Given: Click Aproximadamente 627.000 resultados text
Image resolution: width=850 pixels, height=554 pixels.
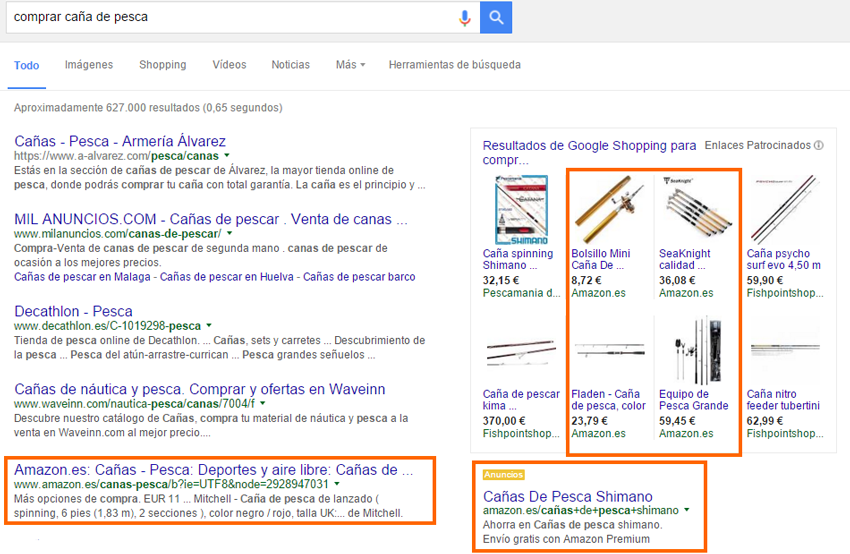Looking at the screenshot, I should (148, 107).
